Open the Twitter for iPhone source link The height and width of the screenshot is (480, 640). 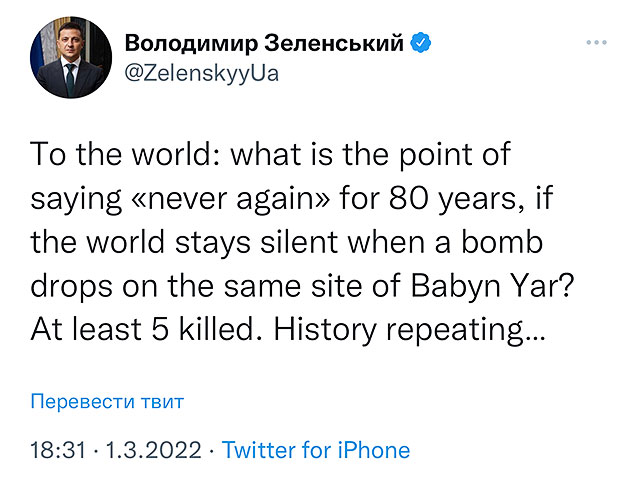tap(316, 450)
